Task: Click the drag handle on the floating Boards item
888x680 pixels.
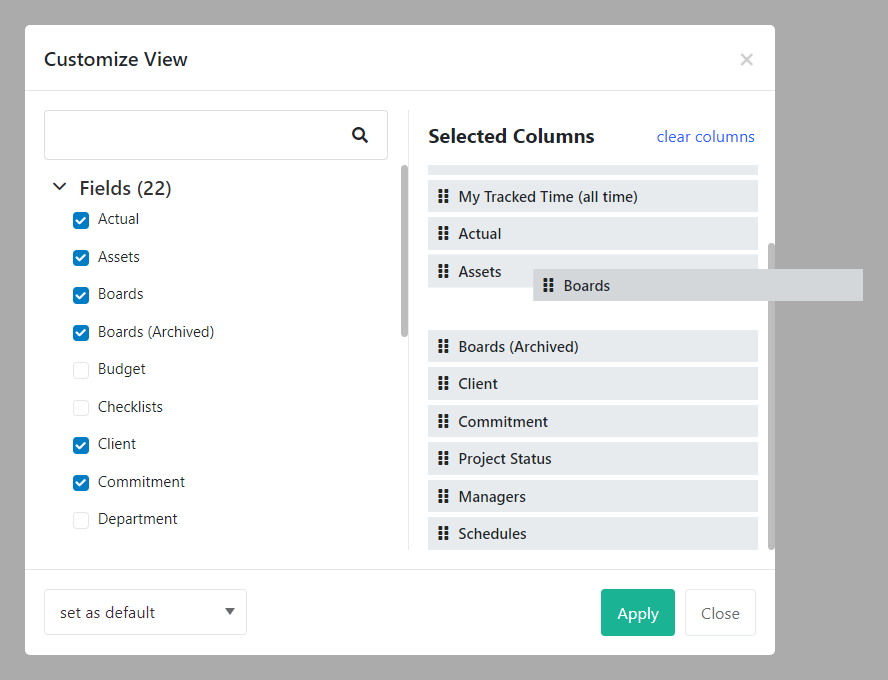Action: coord(548,285)
